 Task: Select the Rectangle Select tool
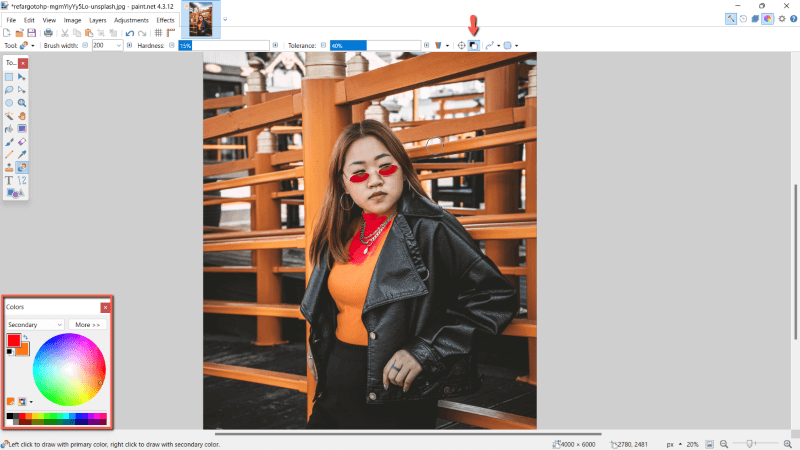click(x=9, y=77)
